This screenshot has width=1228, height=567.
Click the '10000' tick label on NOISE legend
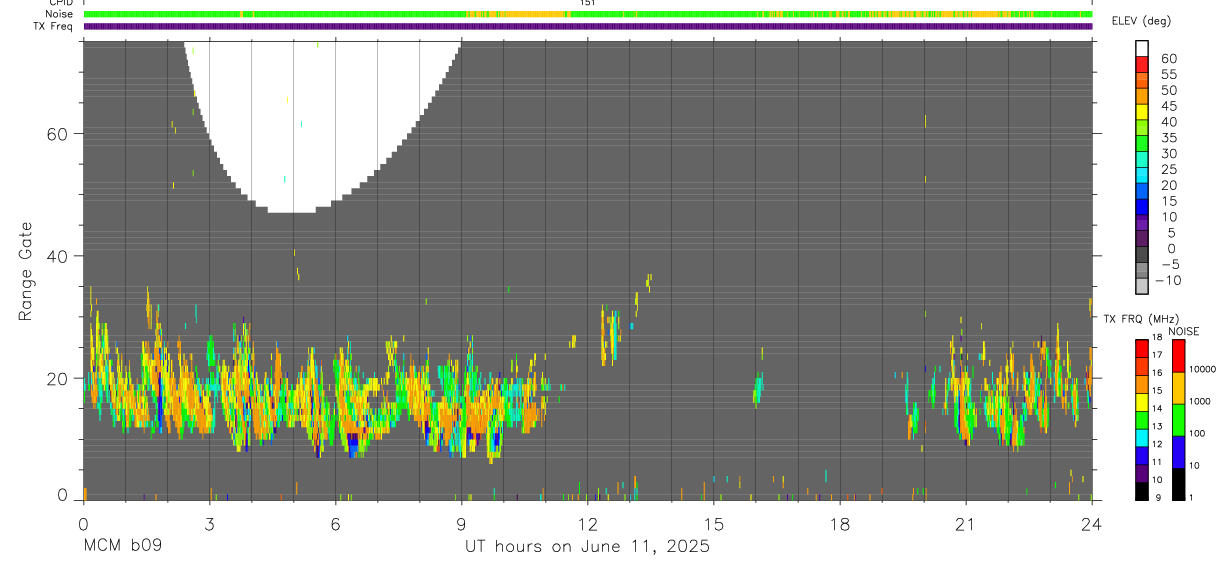pyautogui.click(x=1203, y=369)
